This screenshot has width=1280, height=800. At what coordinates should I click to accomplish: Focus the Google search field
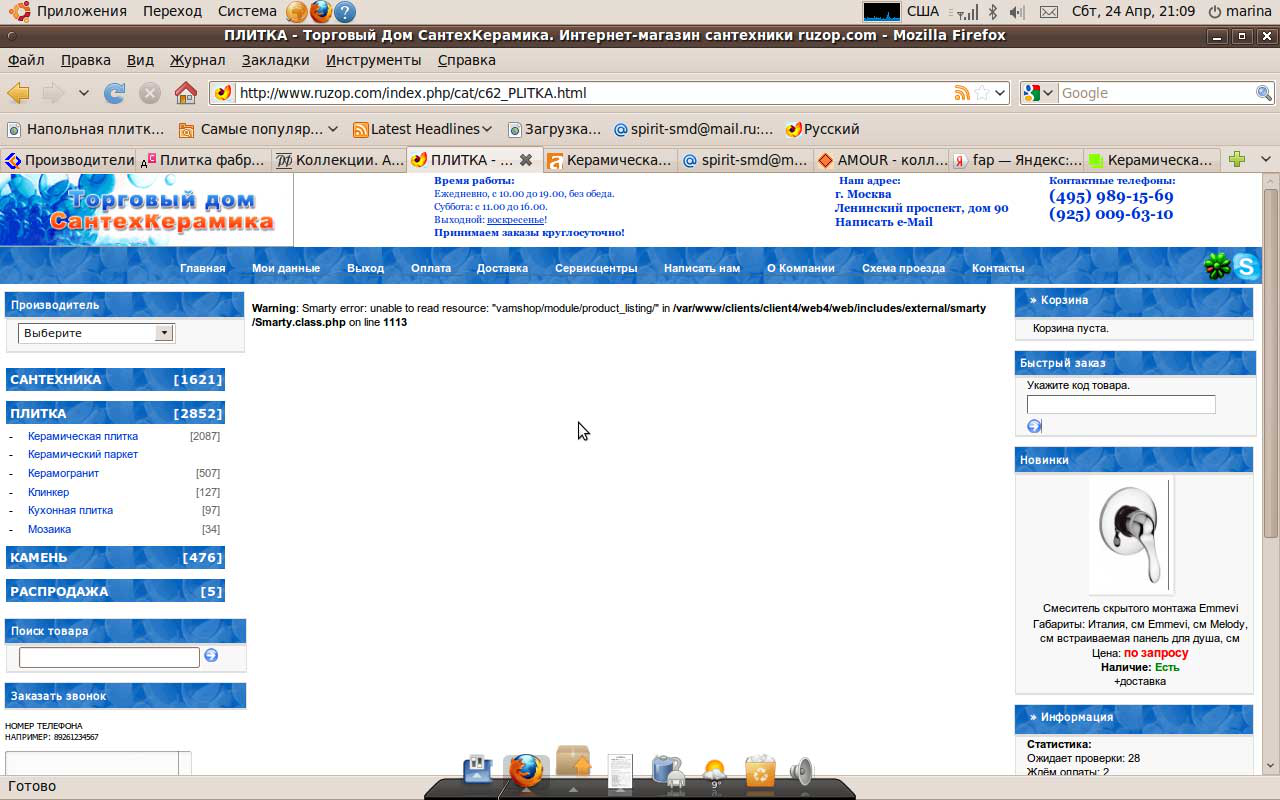click(x=1156, y=93)
